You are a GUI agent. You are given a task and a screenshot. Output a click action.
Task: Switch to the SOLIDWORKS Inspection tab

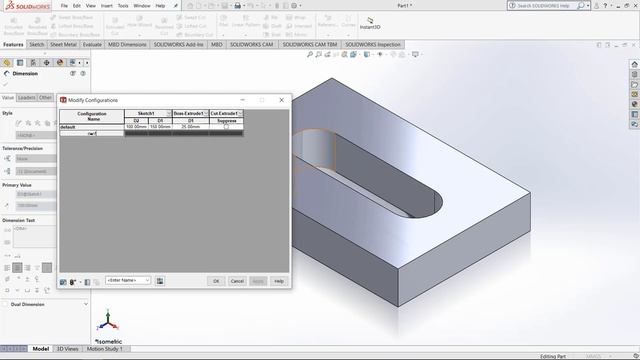click(373, 44)
